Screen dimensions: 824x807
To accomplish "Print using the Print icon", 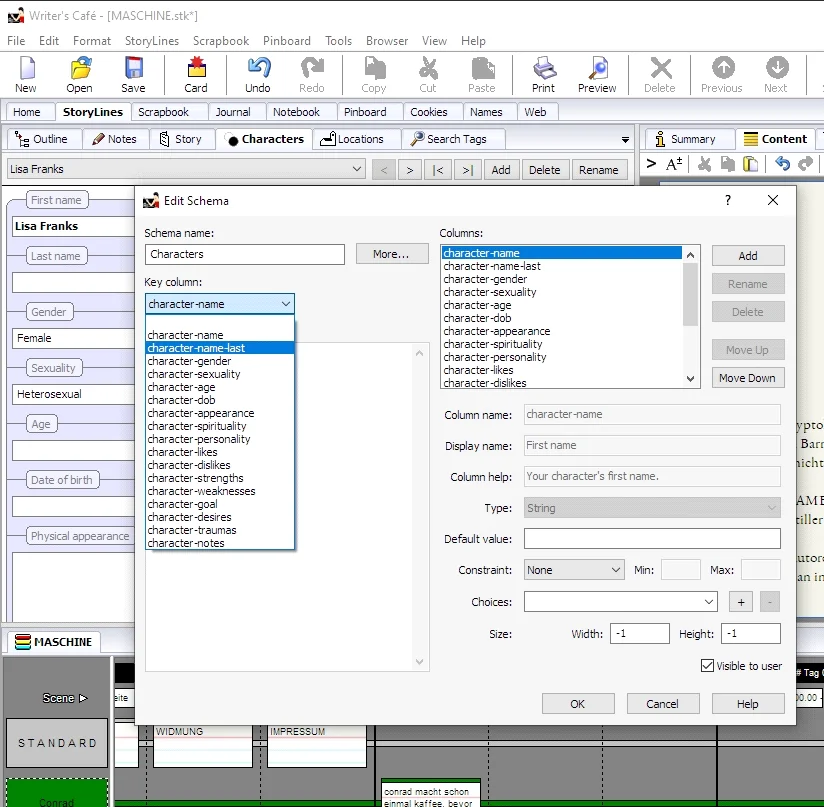I will (543, 75).
